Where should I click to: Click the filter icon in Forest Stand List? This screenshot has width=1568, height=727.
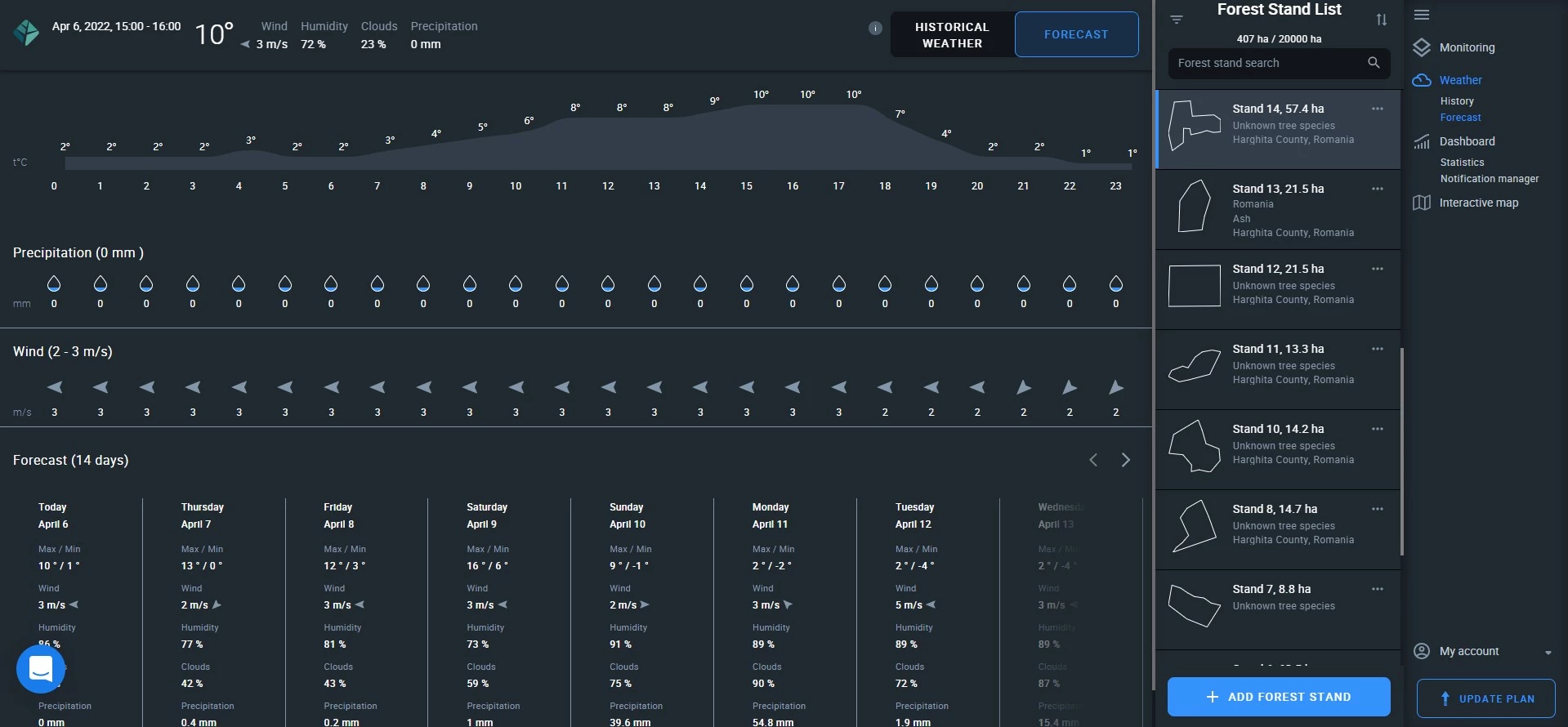tap(1177, 20)
